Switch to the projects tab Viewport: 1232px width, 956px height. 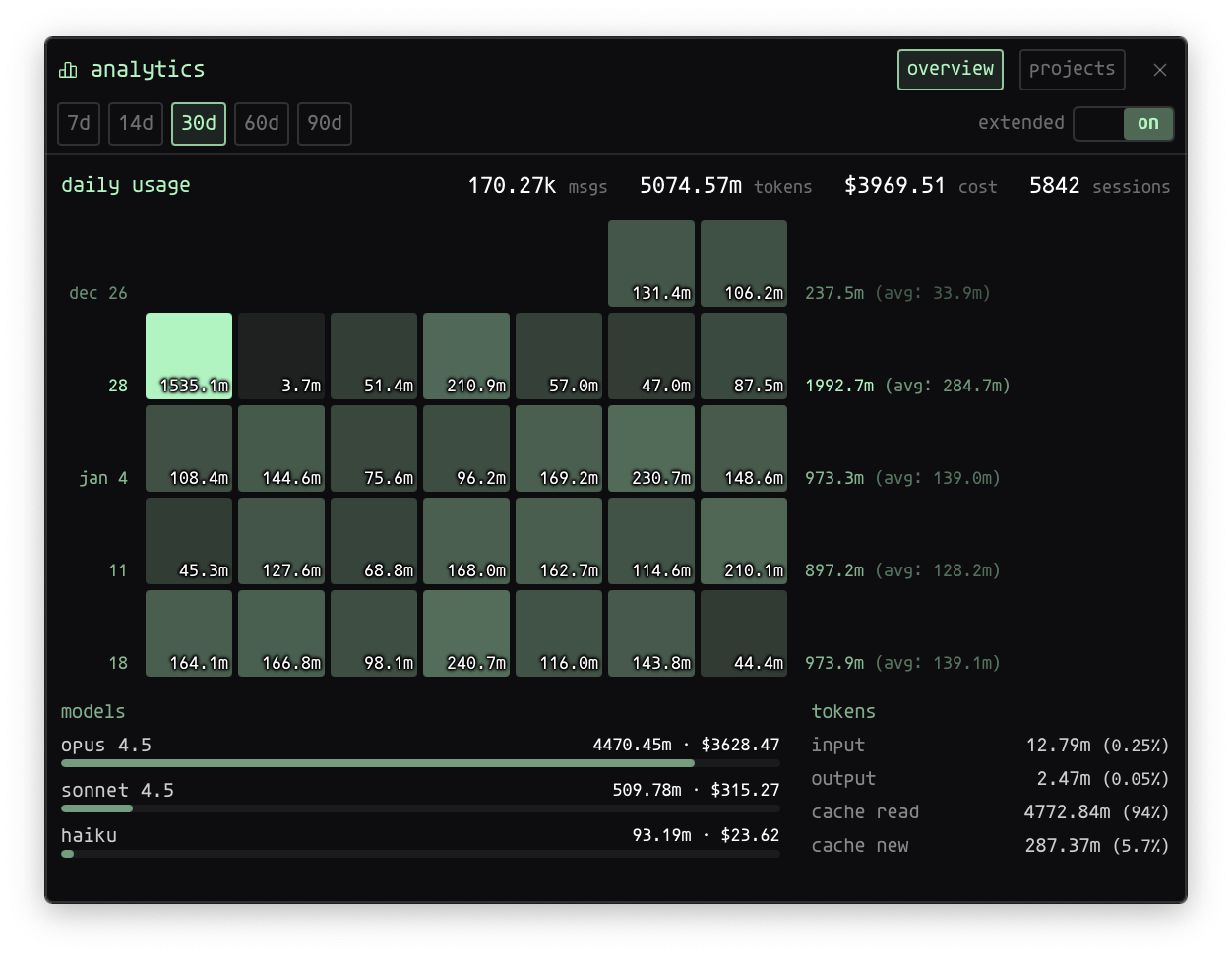(1072, 69)
